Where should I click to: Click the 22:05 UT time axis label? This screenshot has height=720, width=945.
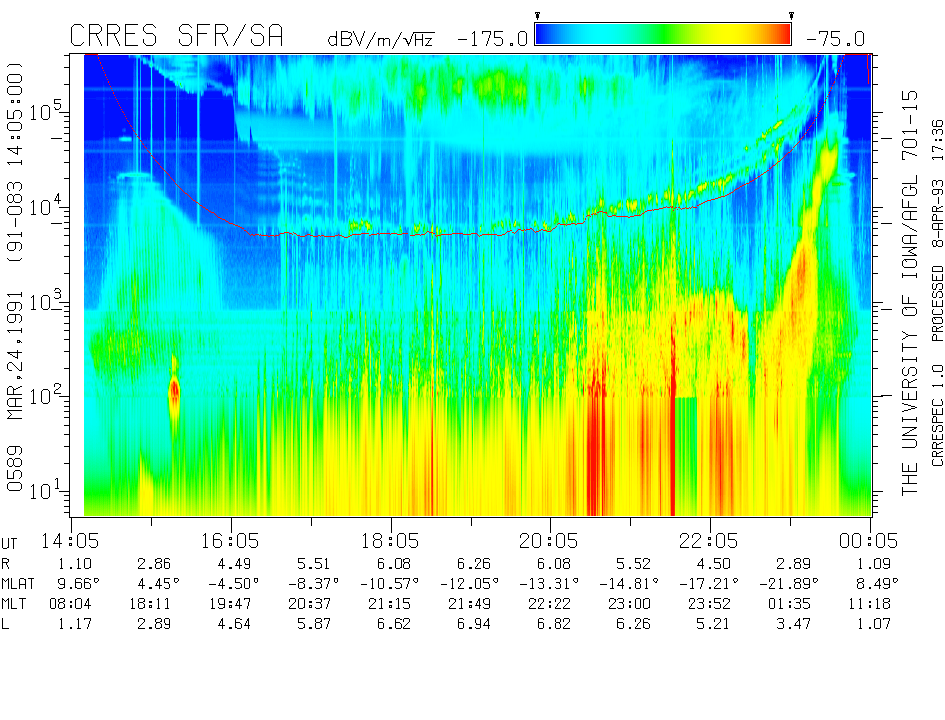[x=710, y=540]
